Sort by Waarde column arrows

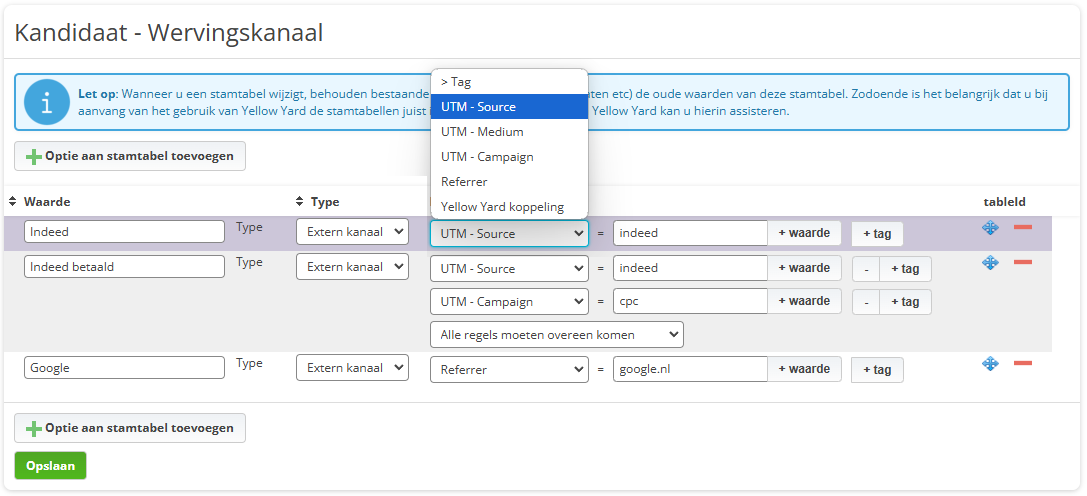(x=12, y=202)
